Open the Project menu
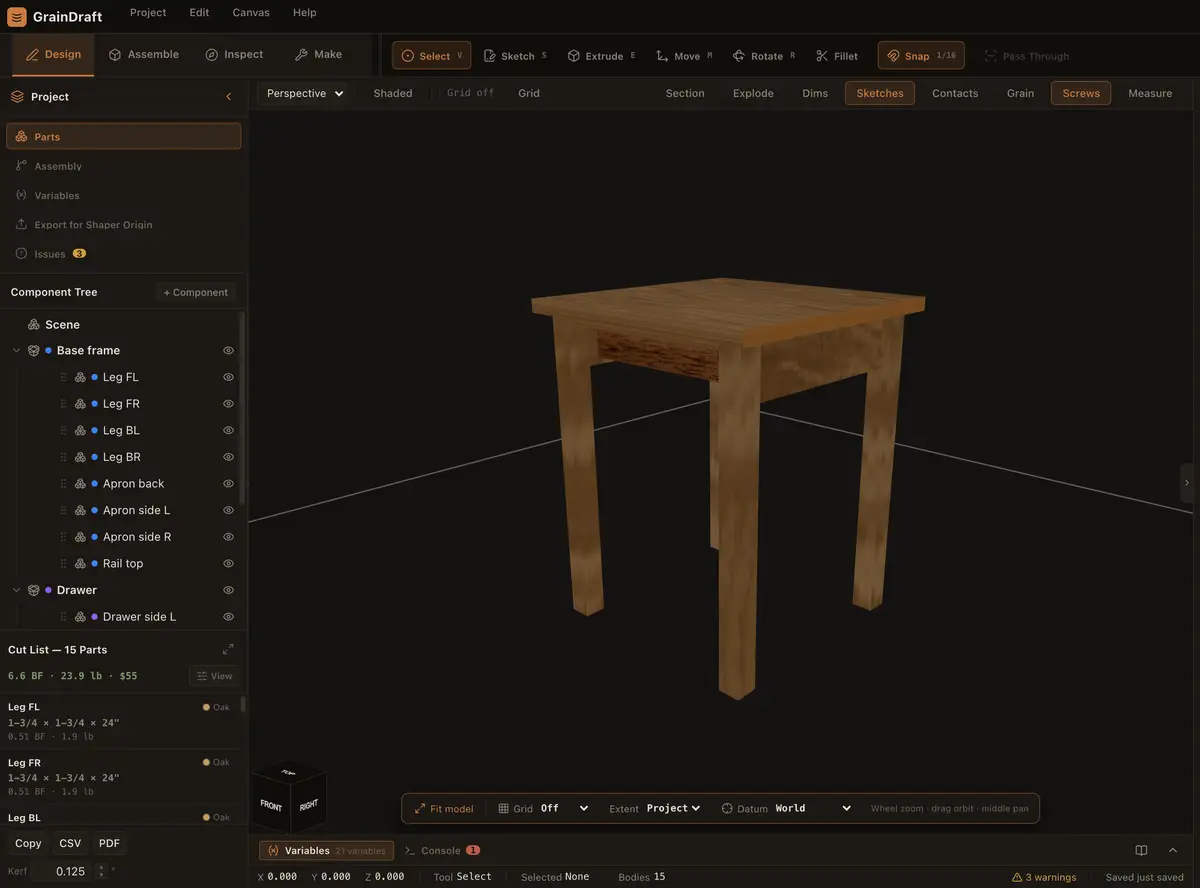 point(148,12)
